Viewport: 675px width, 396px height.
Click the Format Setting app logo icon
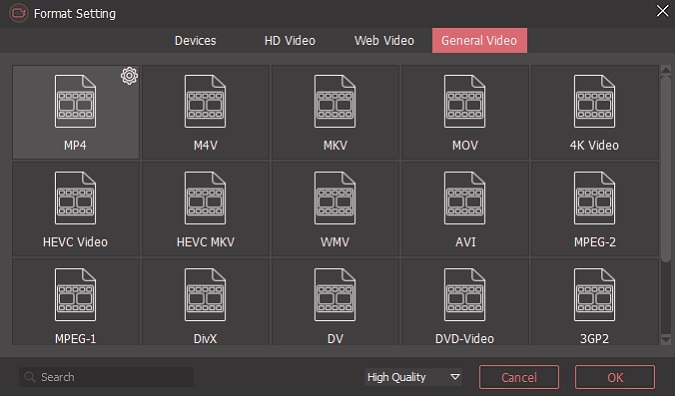[x=19, y=13]
